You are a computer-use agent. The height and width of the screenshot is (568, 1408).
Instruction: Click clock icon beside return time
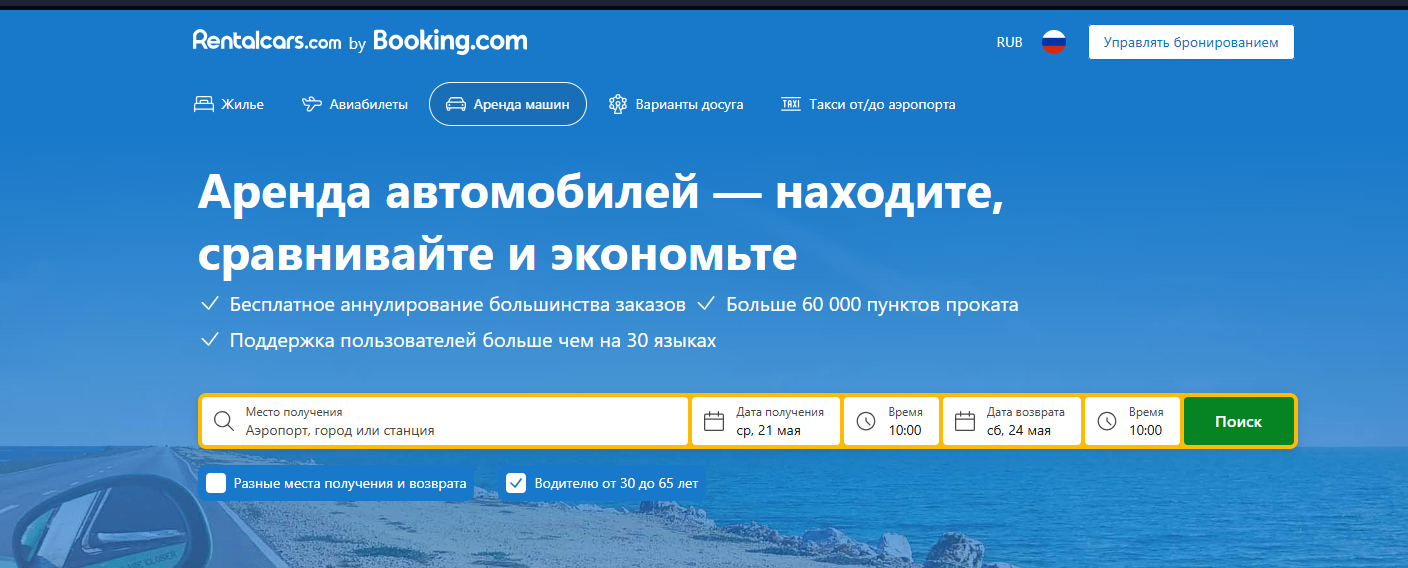click(1107, 421)
